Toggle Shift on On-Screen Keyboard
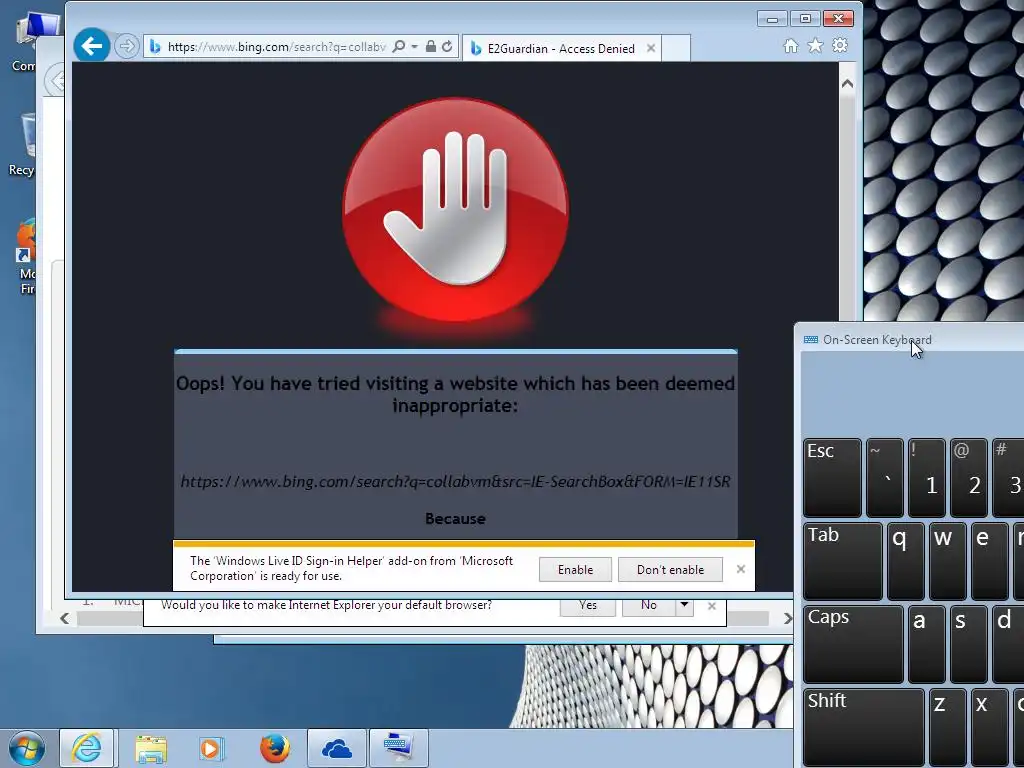Viewport: 1024px width, 768px height. click(863, 728)
